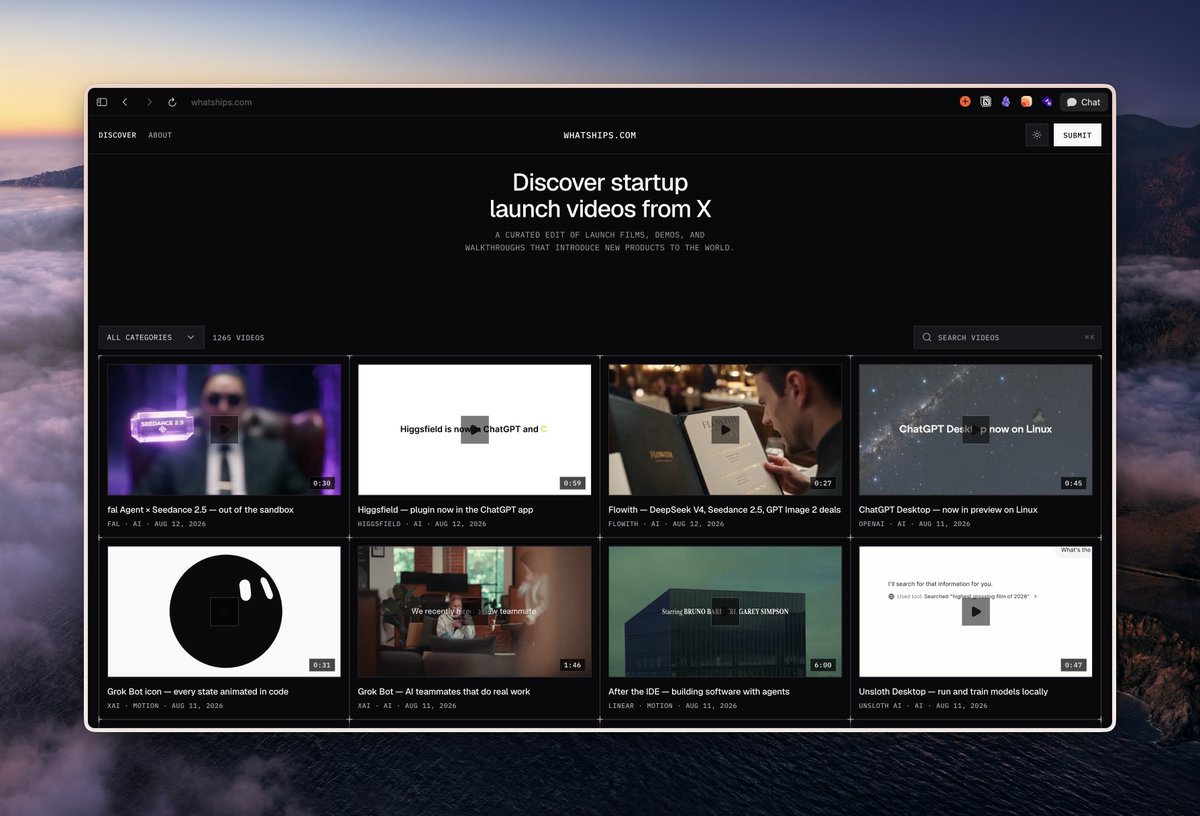The width and height of the screenshot is (1200, 816).
Task: Play the fal Agent × Seedance 2.5 video
Action: pos(224,429)
